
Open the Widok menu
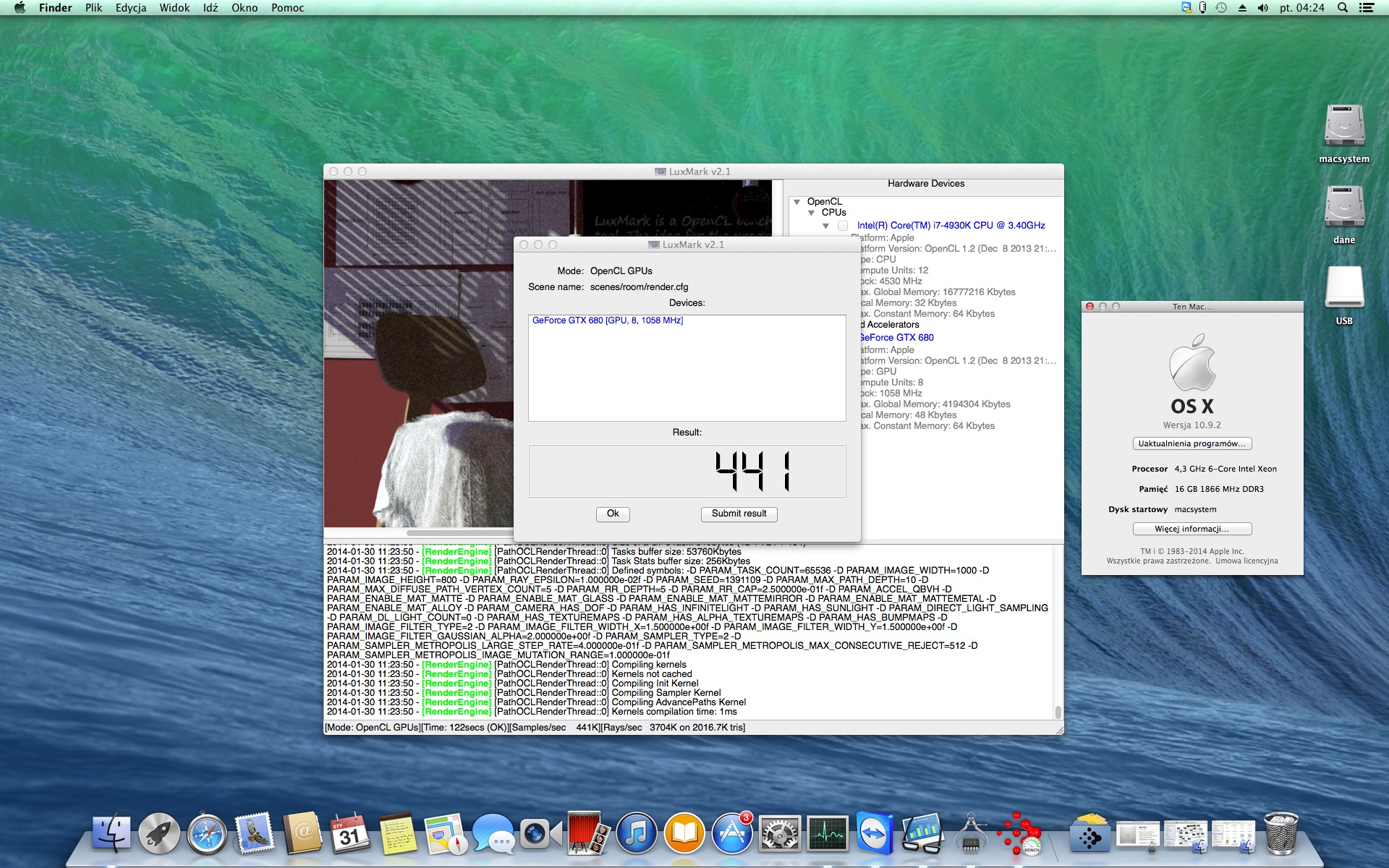tap(174, 8)
